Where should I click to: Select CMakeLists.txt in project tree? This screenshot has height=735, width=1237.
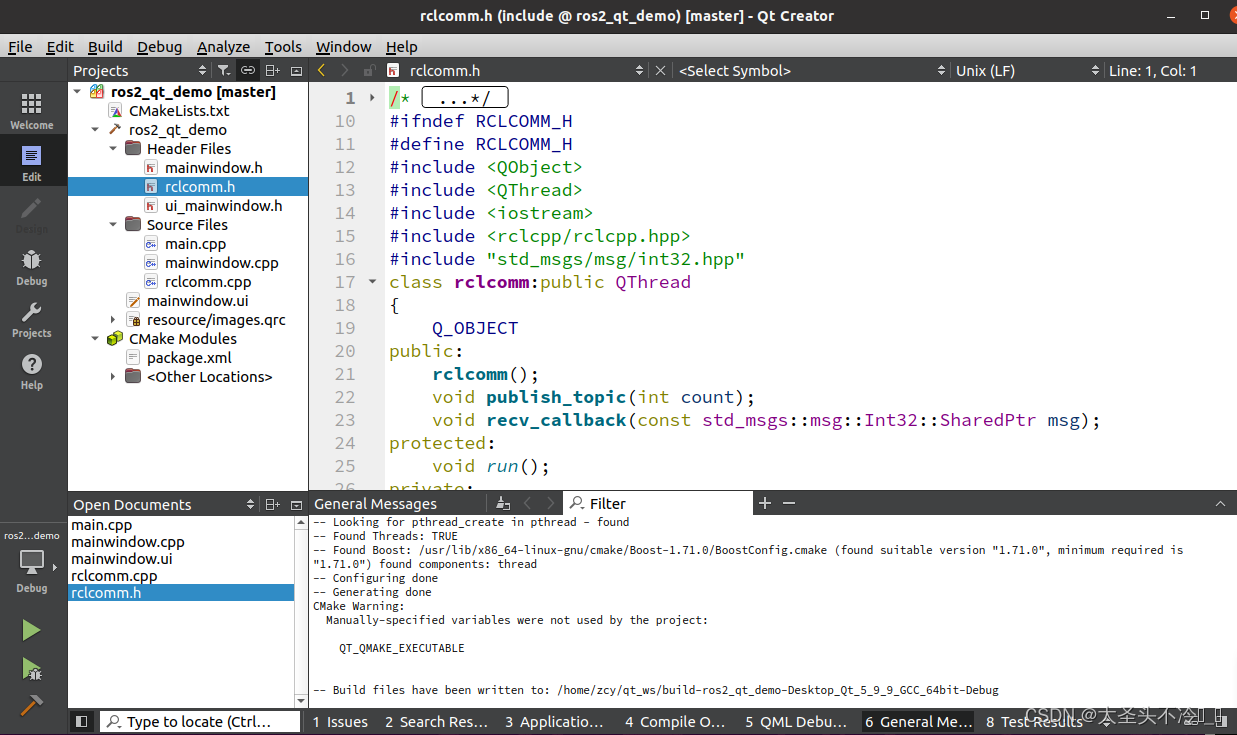pyautogui.click(x=179, y=111)
